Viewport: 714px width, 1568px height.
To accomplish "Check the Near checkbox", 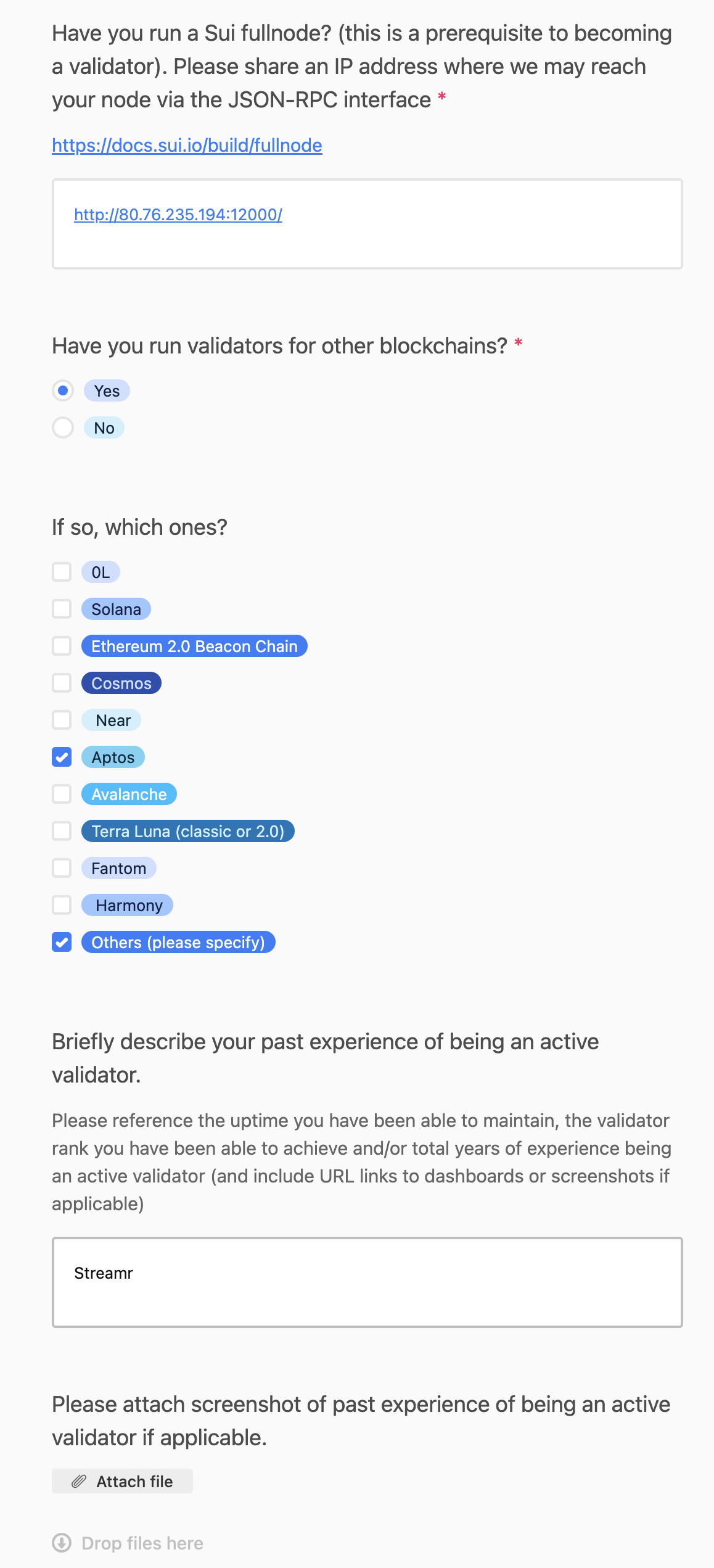I will [62, 720].
